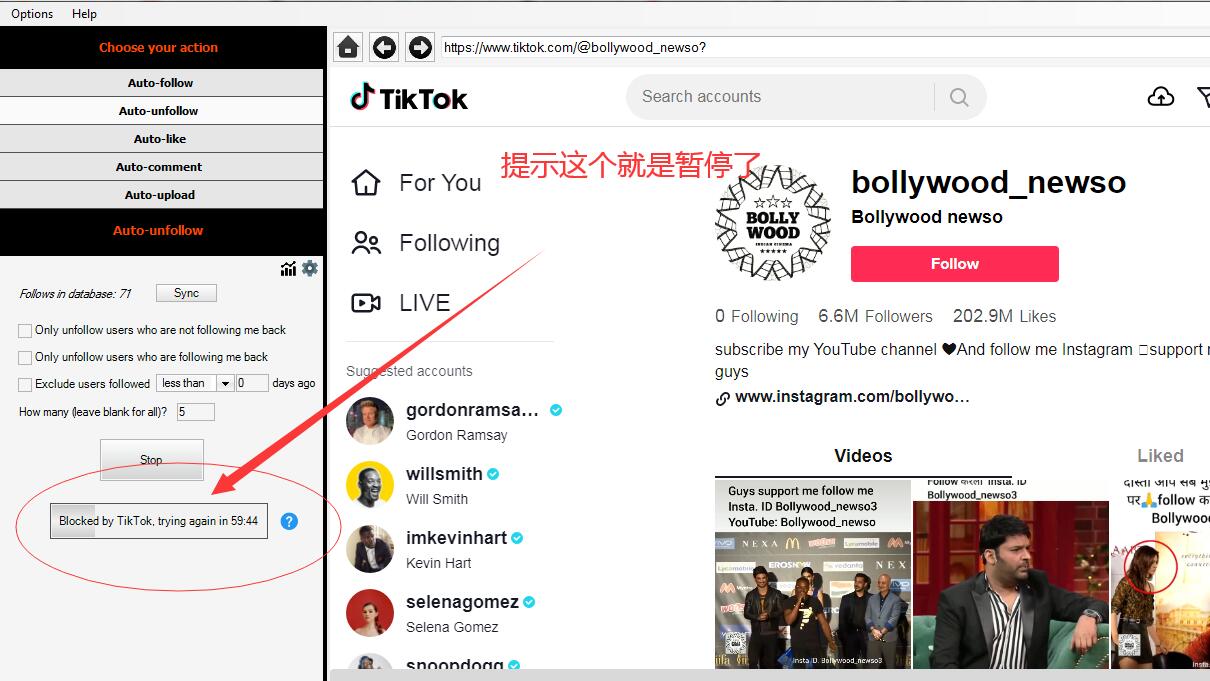Open the LIVE section icon in TikTok sidebar

click(x=367, y=302)
